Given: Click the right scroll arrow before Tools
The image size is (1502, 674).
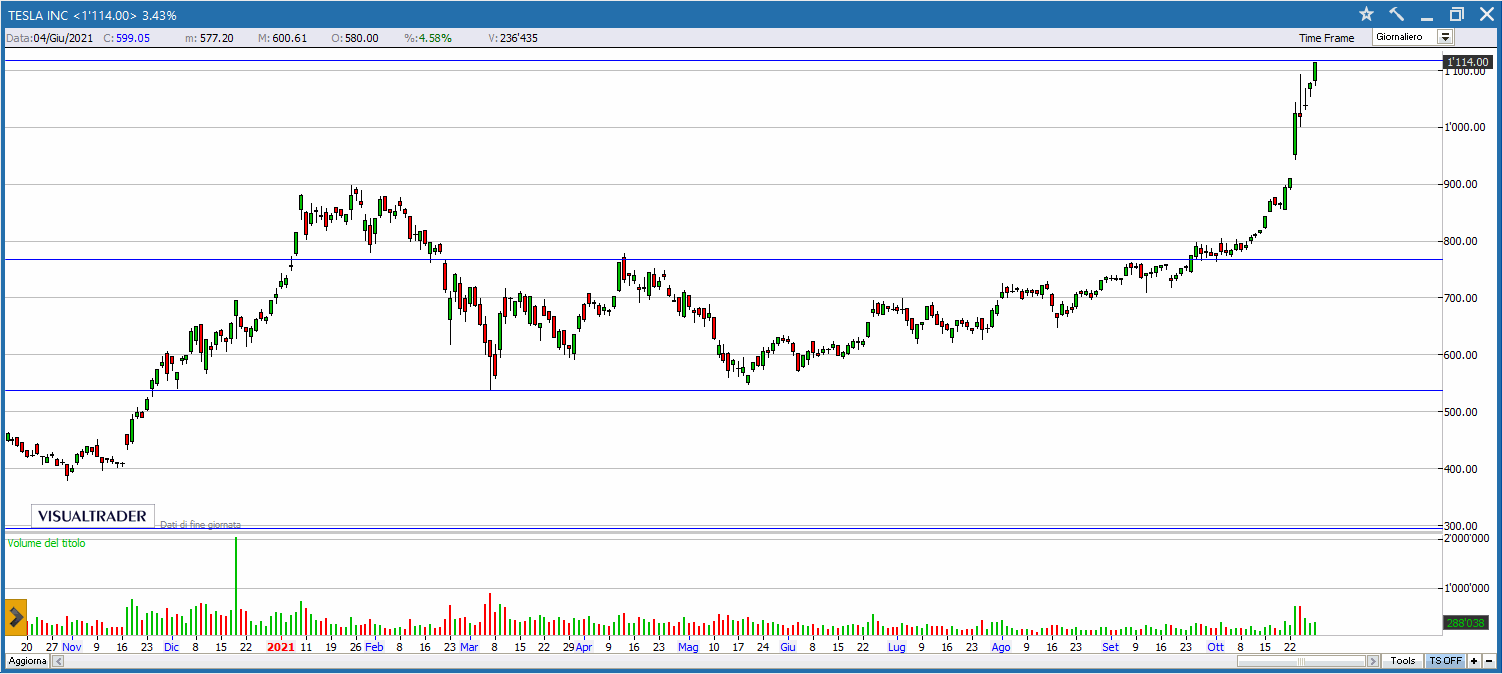Looking at the screenshot, I should click(1372, 661).
